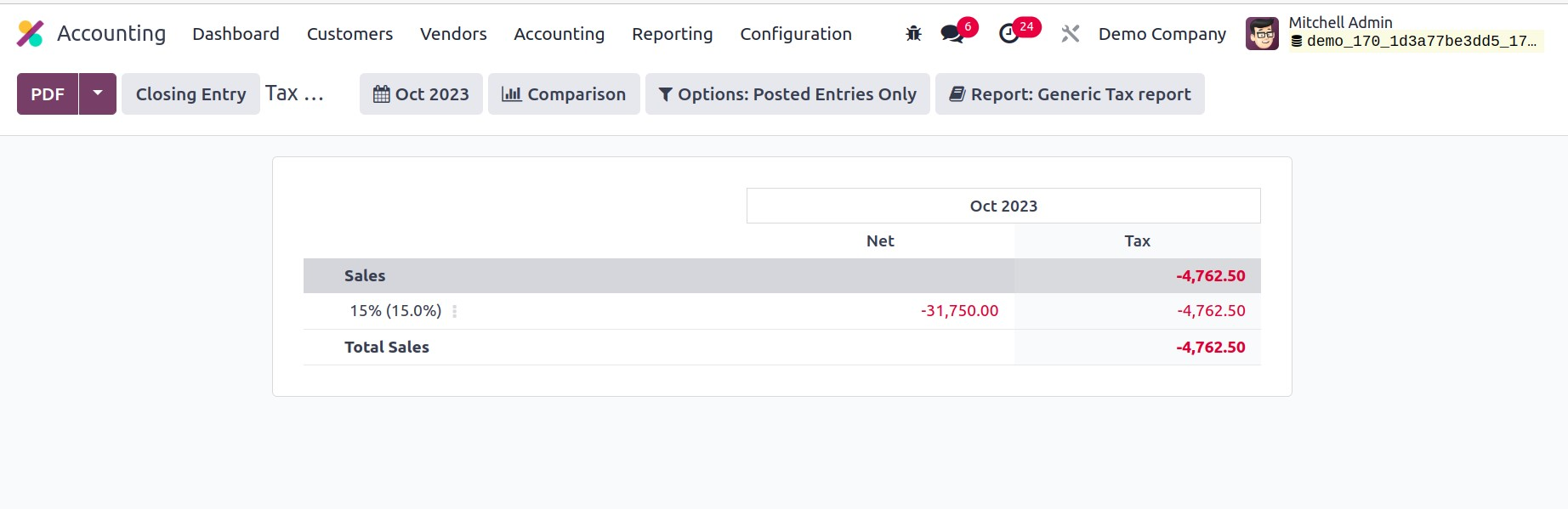The width and height of the screenshot is (1568, 509).
Task: Click the -31,750.00 net amount cell
Action: (959, 311)
